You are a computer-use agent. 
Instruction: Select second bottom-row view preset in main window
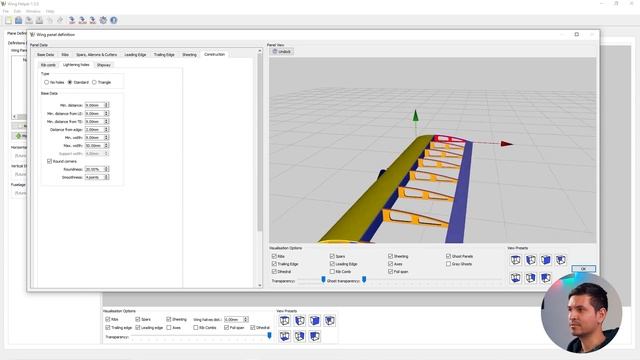pyautogui.click(x=300, y=336)
